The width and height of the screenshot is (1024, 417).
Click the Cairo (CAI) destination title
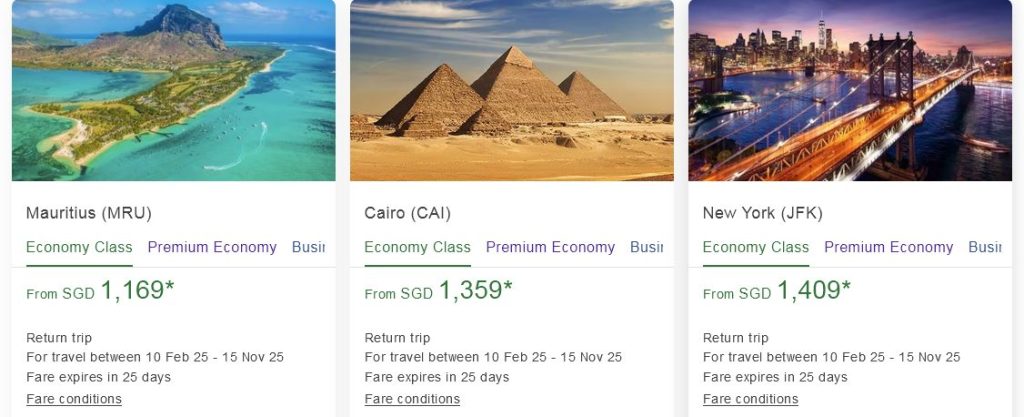[x=408, y=213]
